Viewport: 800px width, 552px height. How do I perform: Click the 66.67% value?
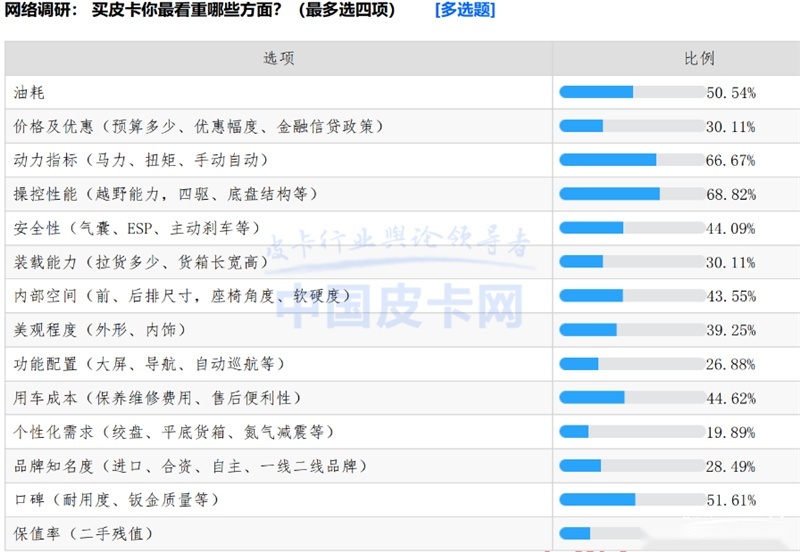[x=731, y=161]
